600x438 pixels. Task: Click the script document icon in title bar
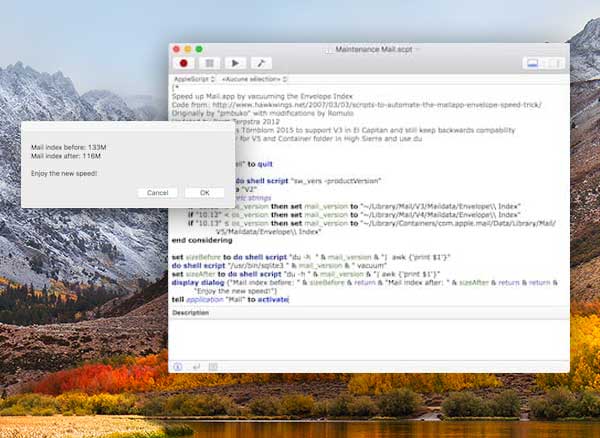[329, 50]
